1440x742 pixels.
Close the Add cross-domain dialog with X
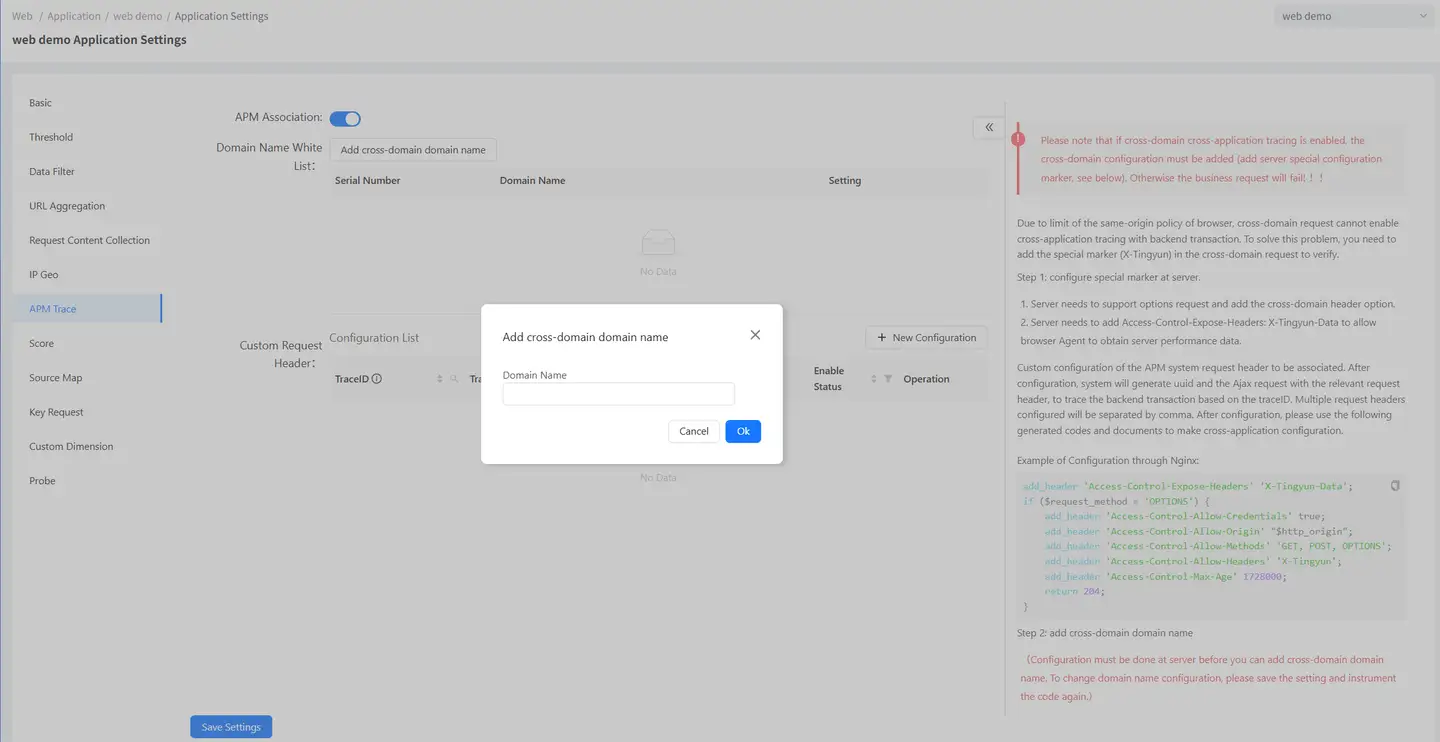[755, 335]
